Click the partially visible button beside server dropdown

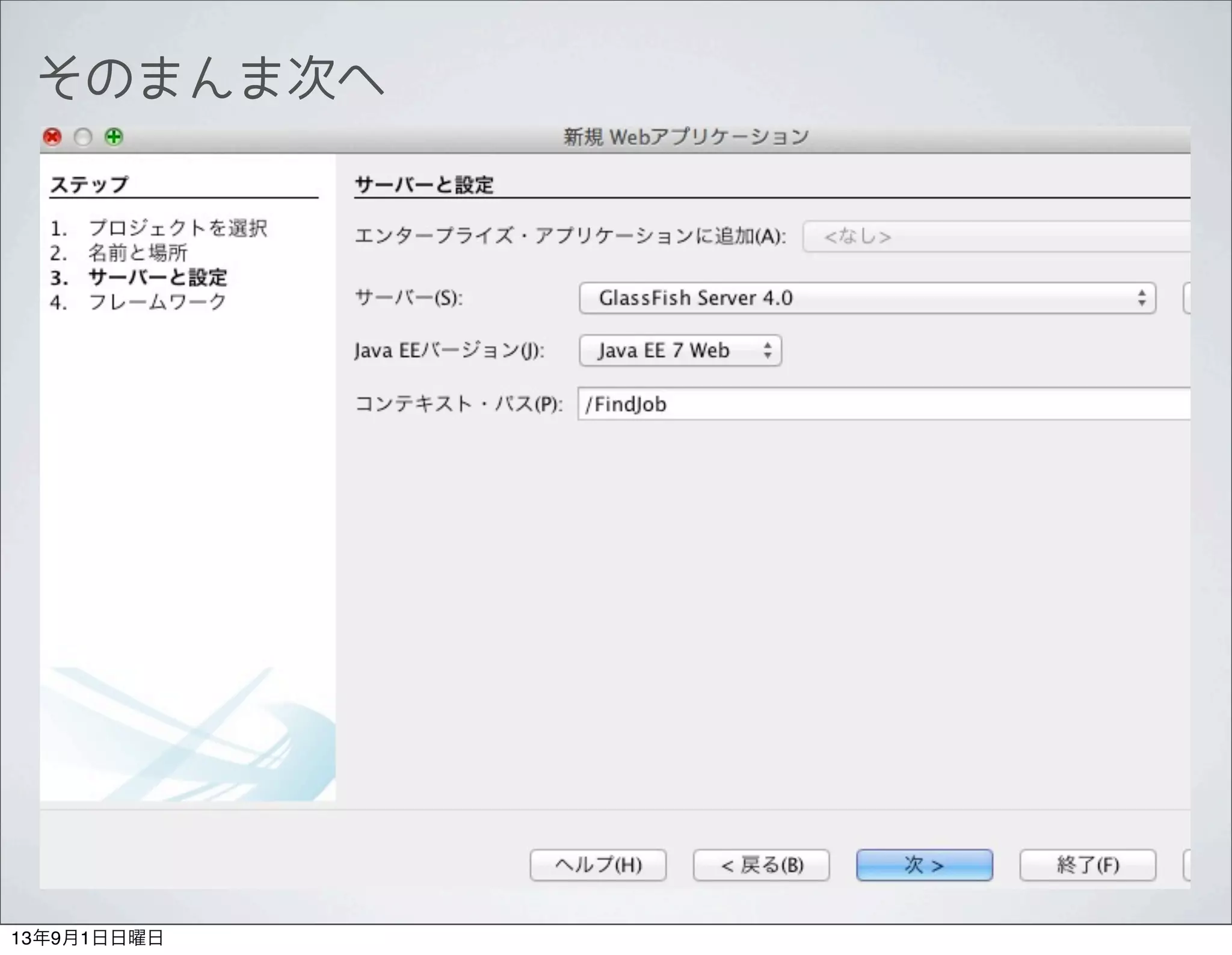pos(1186,298)
